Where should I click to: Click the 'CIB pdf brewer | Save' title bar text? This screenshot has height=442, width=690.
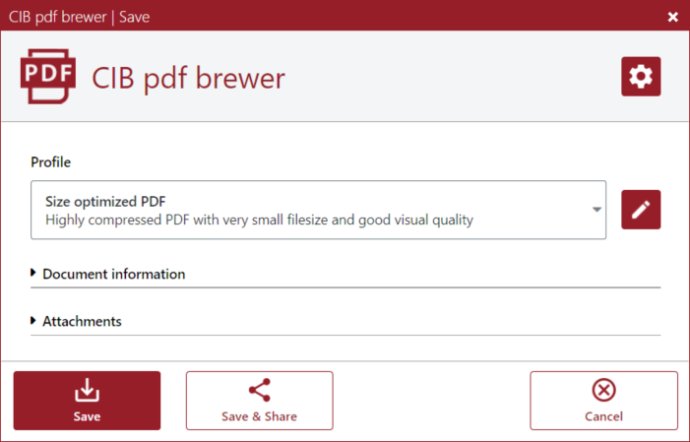point(79,17)
